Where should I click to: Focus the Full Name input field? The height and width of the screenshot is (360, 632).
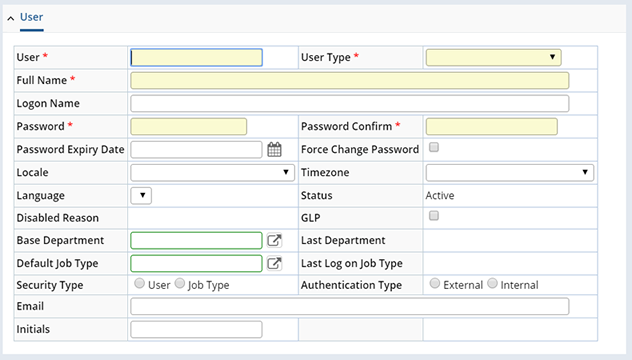349,81
